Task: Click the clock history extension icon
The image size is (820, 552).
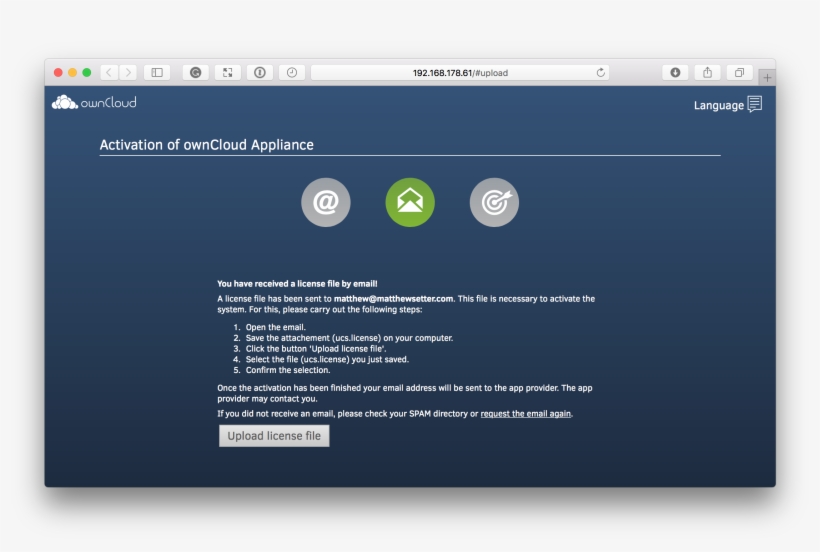Action: (x=292, y=73)
